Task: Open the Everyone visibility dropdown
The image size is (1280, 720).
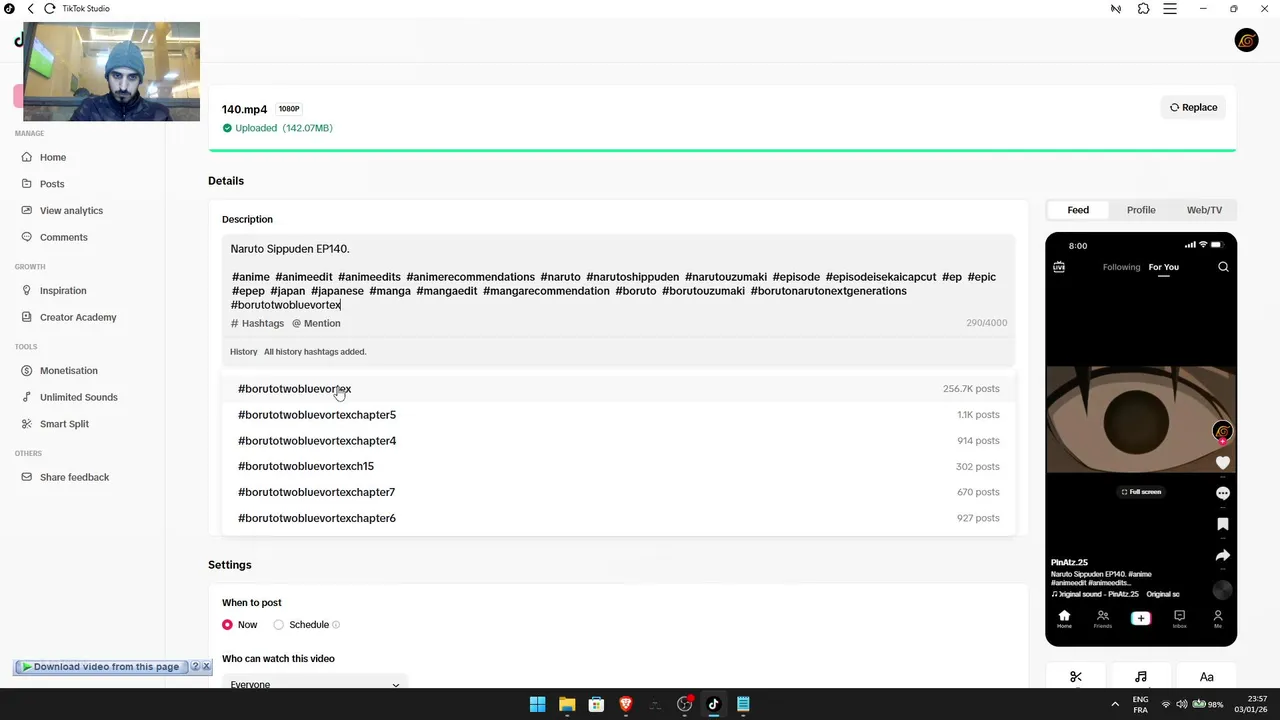Action: pos(315,684)
